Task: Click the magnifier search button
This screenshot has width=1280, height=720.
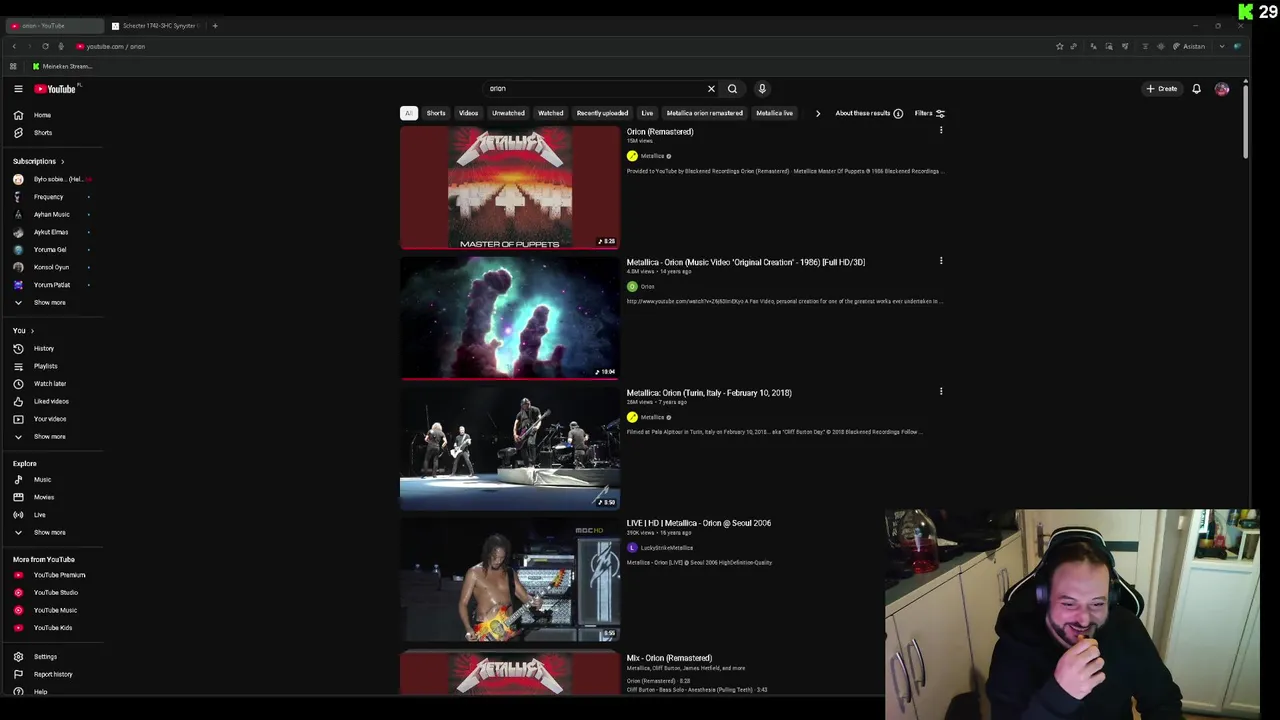Action: click(x=732, y=89)
